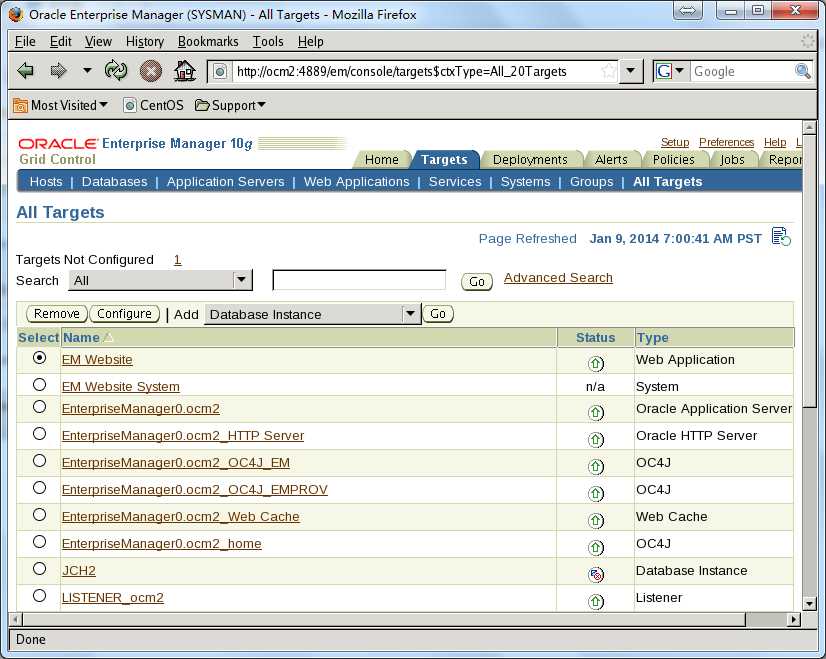Click the Firefox activity throbber icon
The width and height of the screenshot is (826, 659).
808,41
